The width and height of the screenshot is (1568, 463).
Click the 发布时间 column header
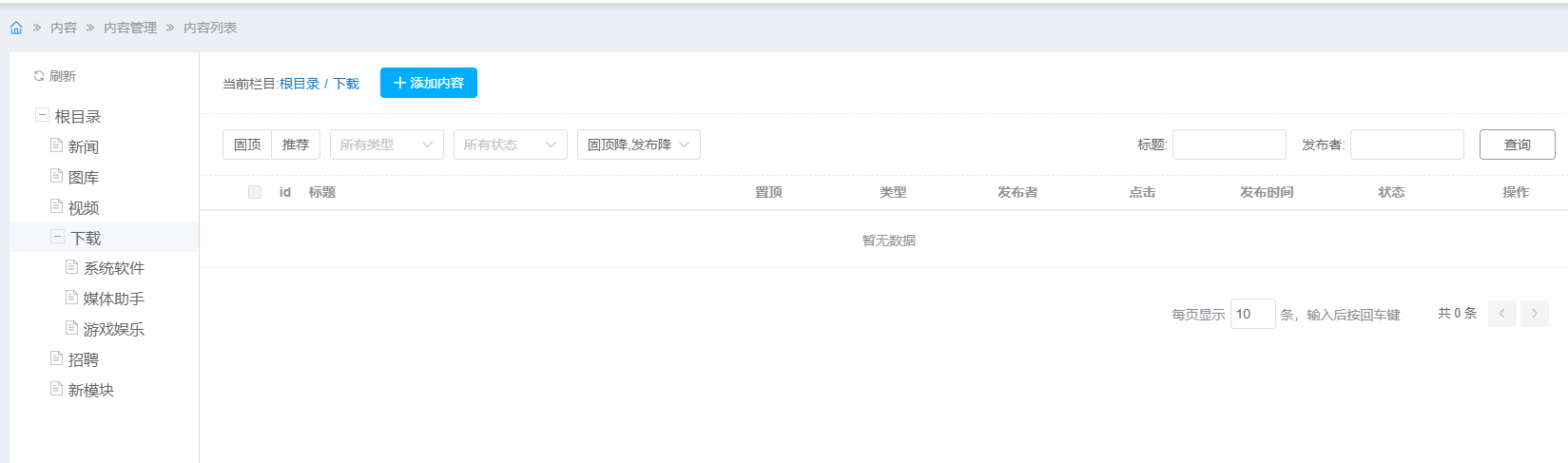[x=1267, y=192]
